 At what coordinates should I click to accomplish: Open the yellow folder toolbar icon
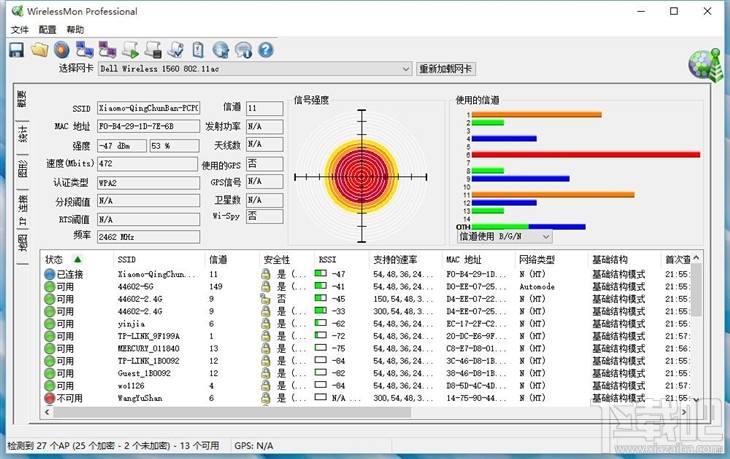coord(40,50)
